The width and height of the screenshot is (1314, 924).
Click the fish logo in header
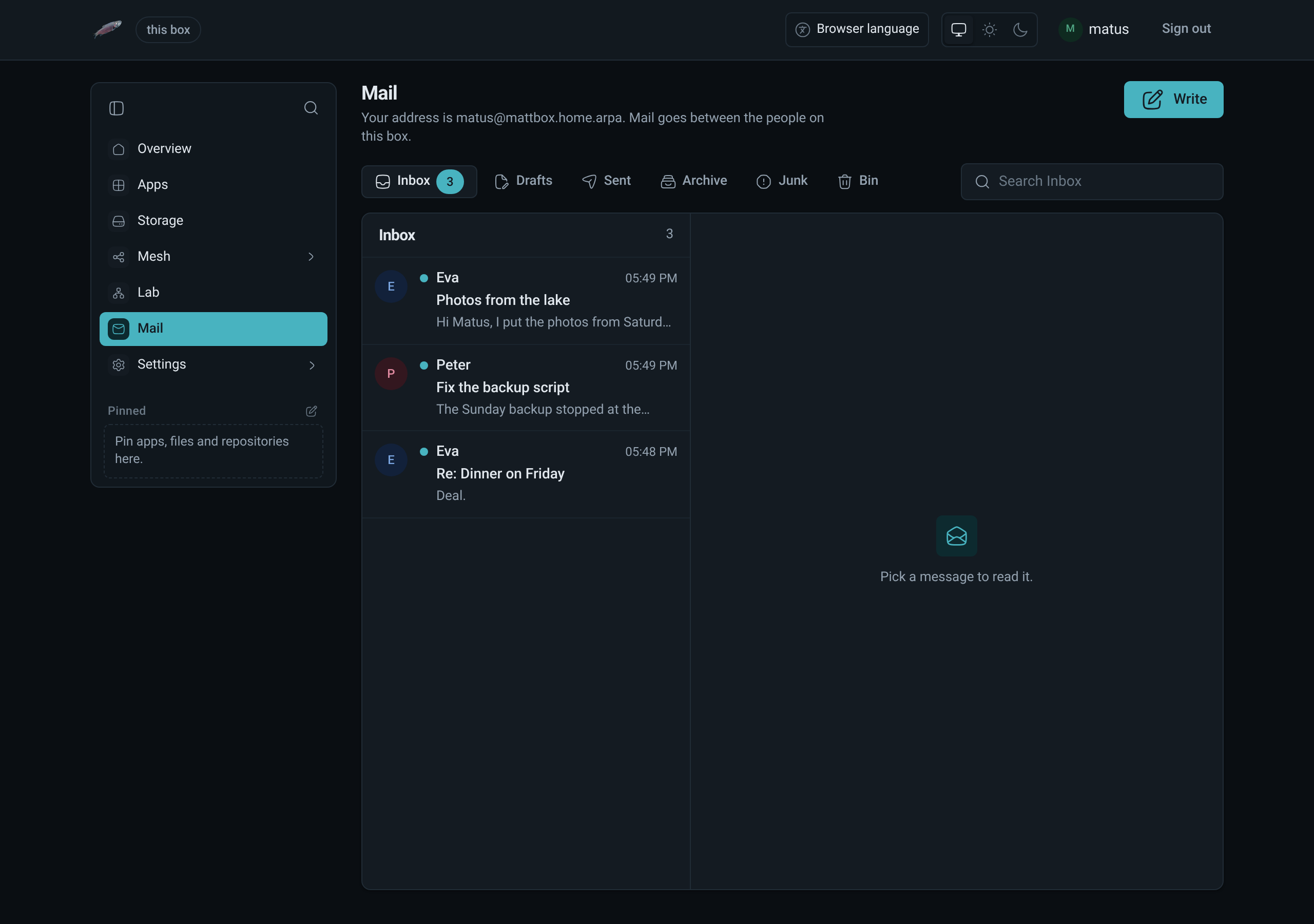pyautogui.click(x=108, y=29)
